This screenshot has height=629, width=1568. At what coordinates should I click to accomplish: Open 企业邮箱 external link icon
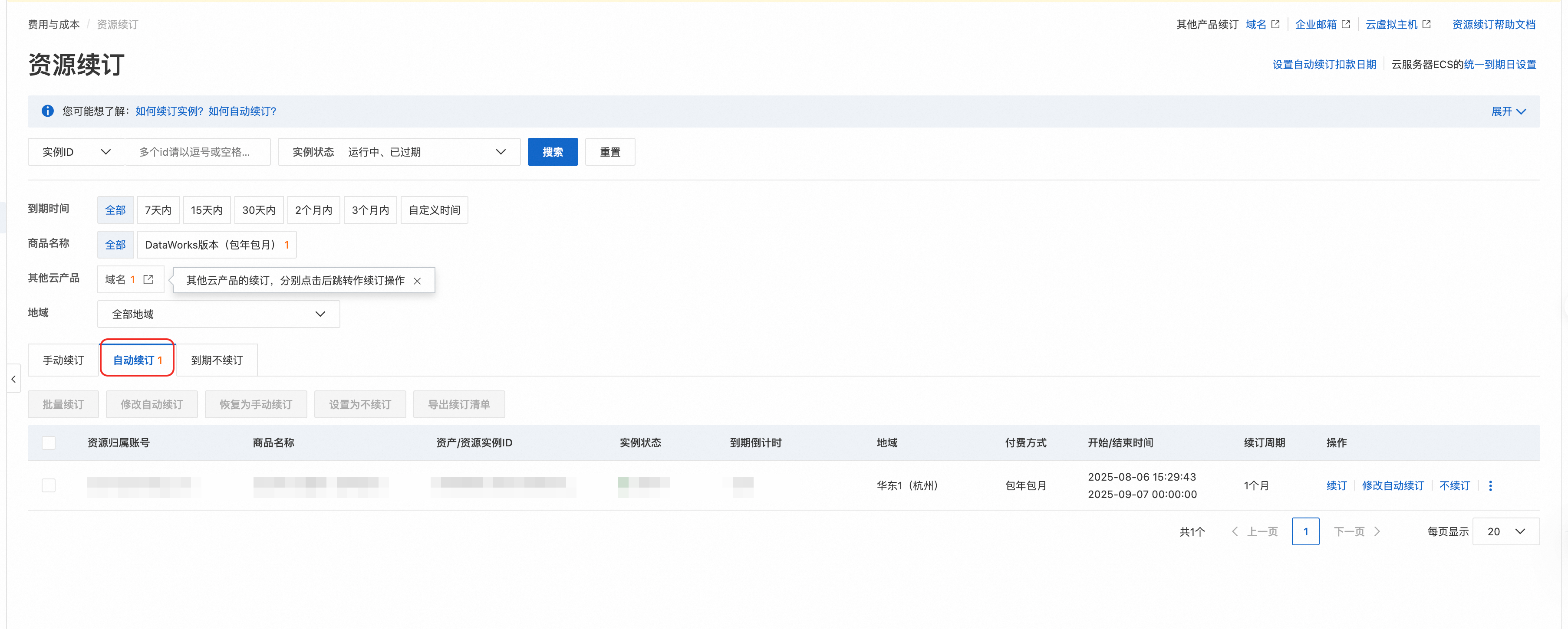(1346, 24)
